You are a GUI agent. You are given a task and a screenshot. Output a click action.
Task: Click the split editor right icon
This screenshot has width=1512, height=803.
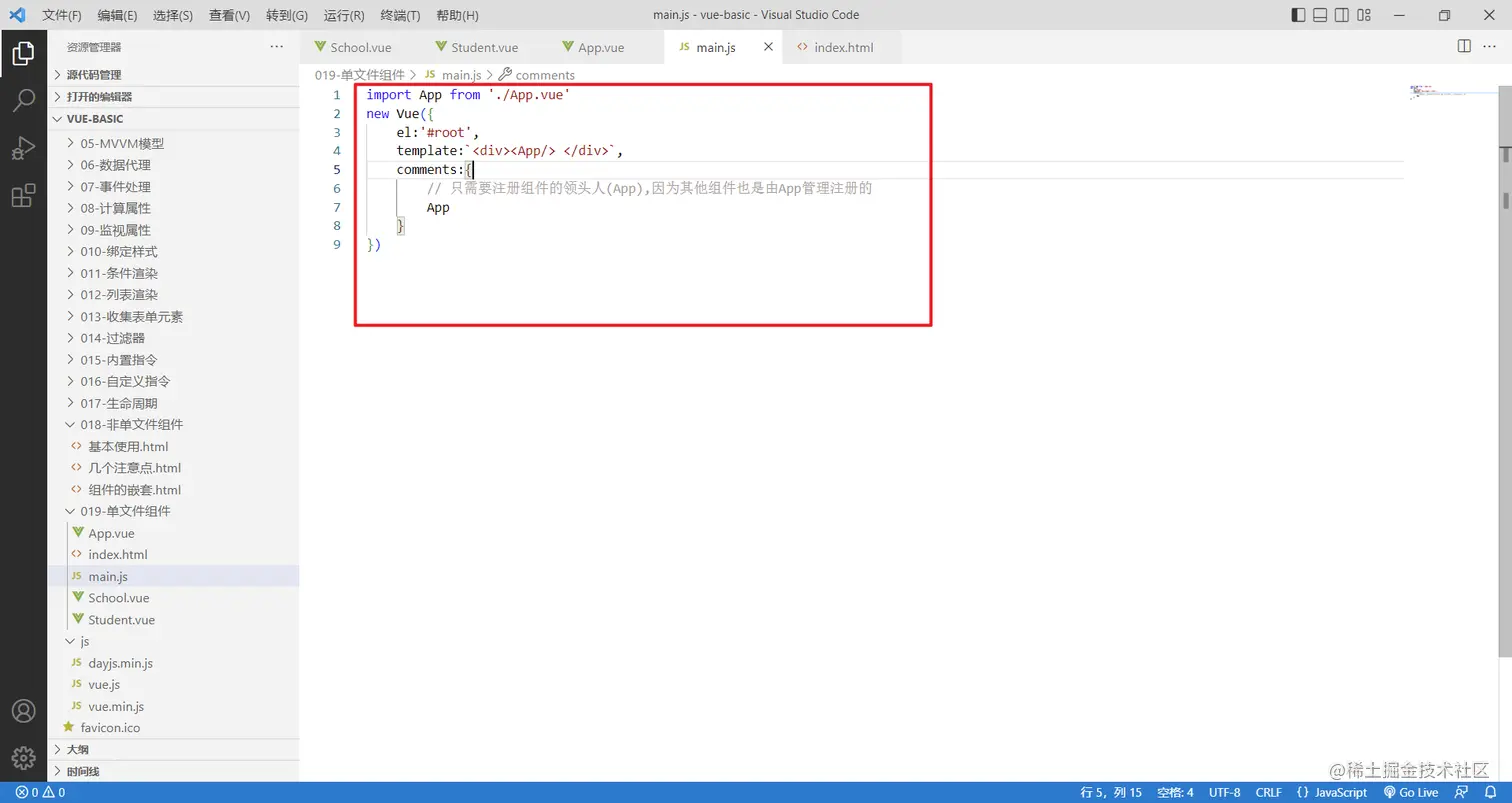(1464, 47)
